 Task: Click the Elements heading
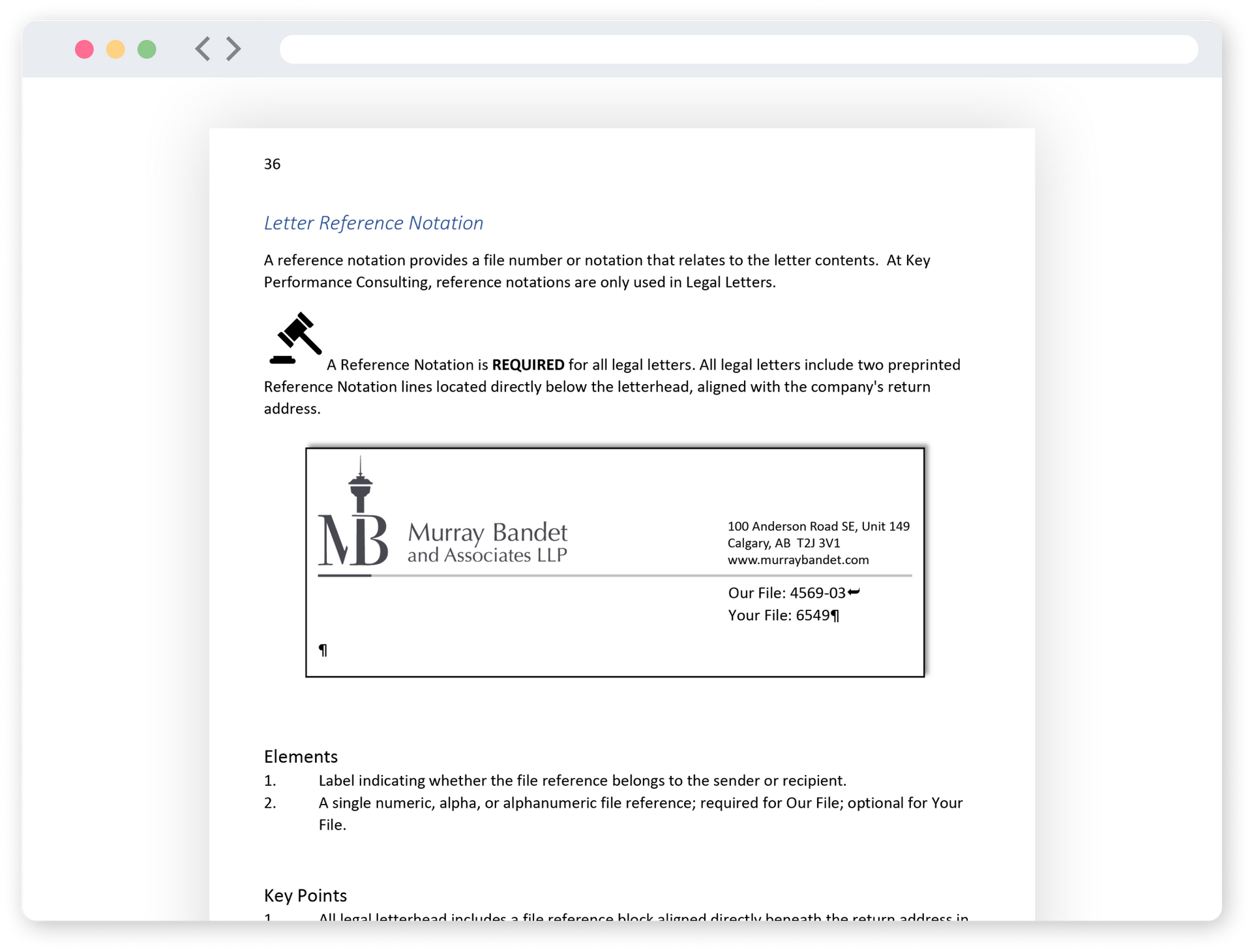[301, 756]
